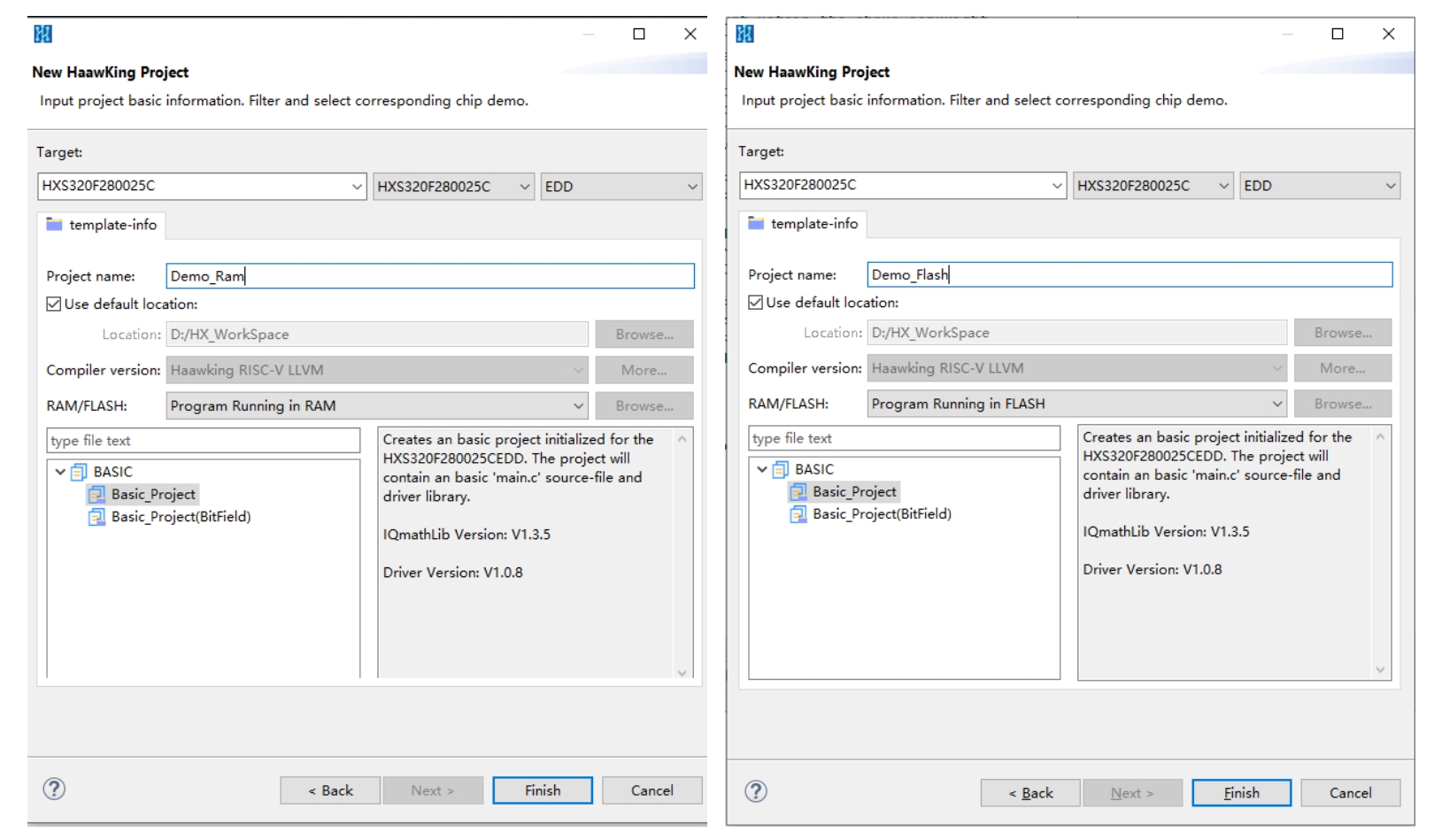Screen dimensions: 1434x840
Task: Click the HaawKing app icon in the Demo_Flash title bar
Action: pyautogui.click(x=744, y=34)
